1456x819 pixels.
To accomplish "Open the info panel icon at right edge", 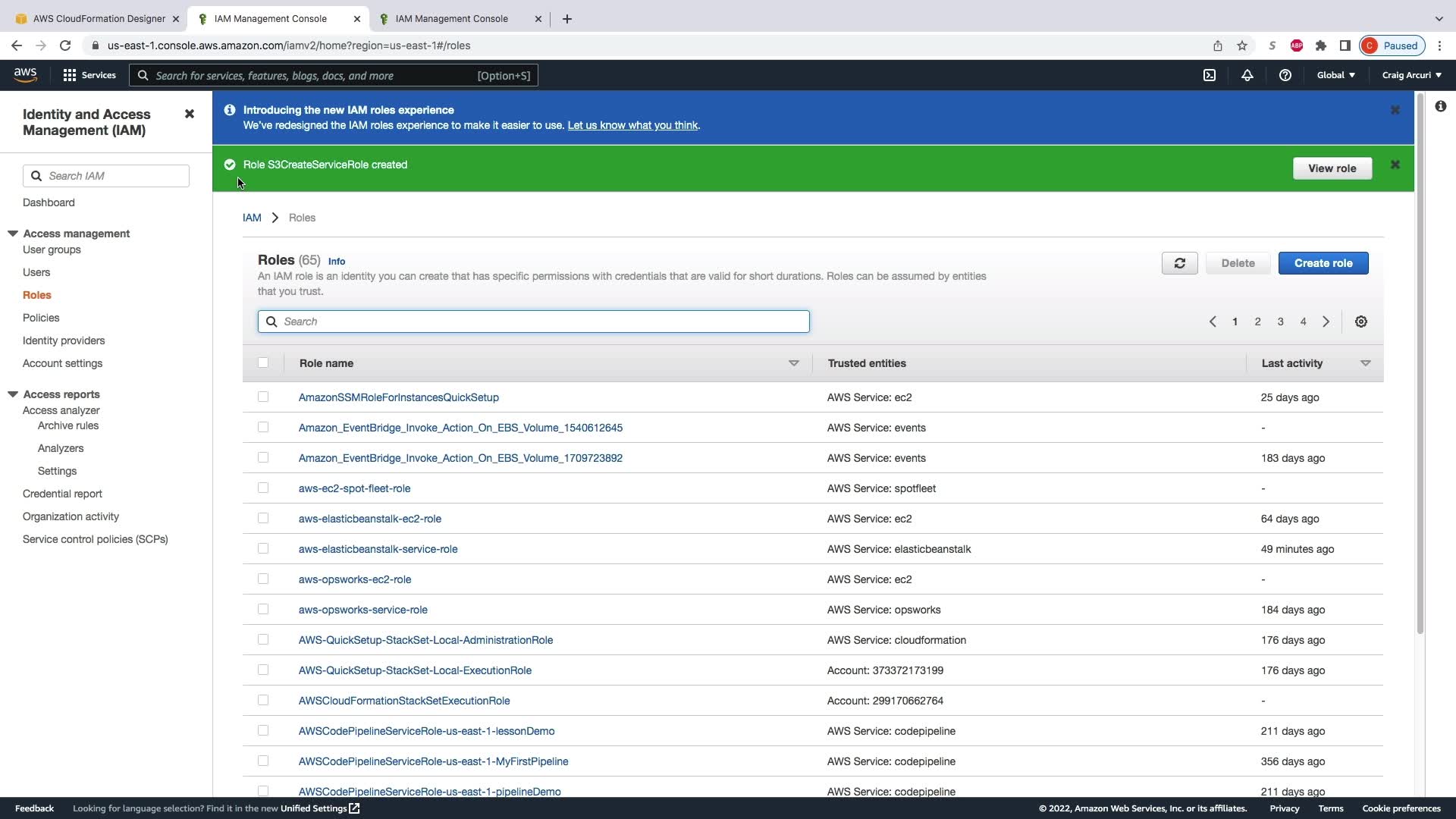I will coord(1440,106).
